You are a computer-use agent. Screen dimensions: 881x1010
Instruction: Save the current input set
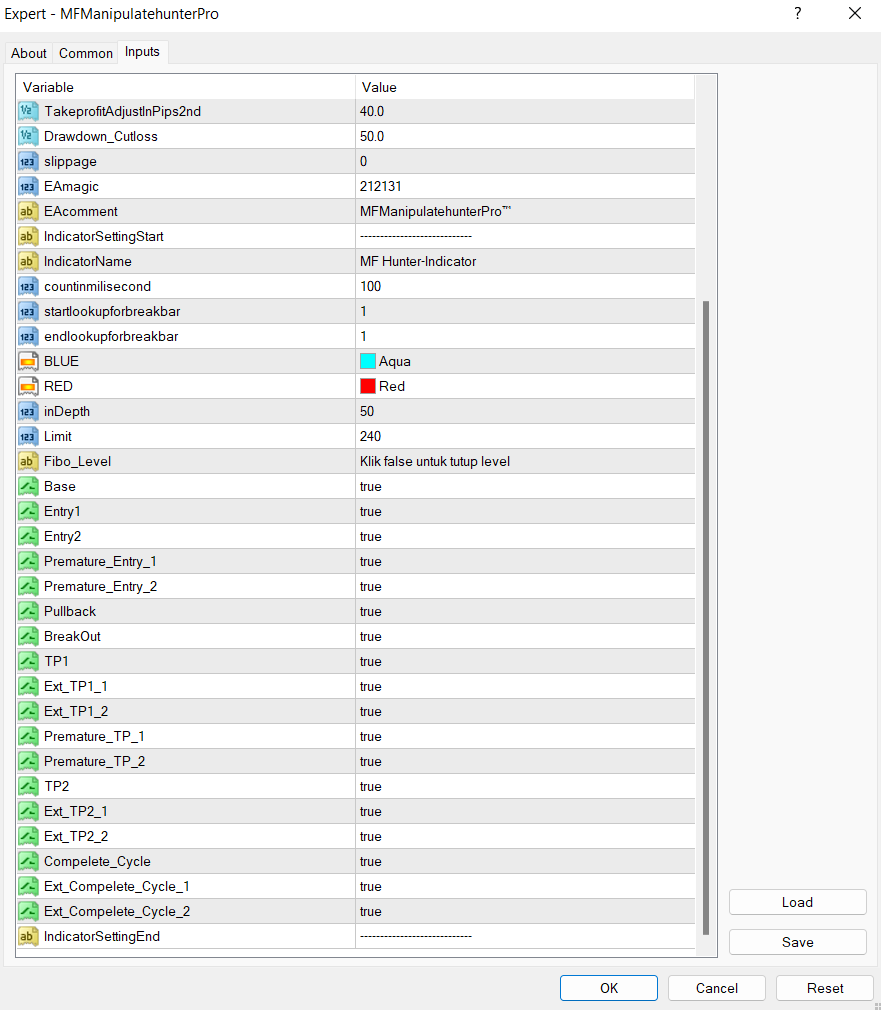point(797,942)
